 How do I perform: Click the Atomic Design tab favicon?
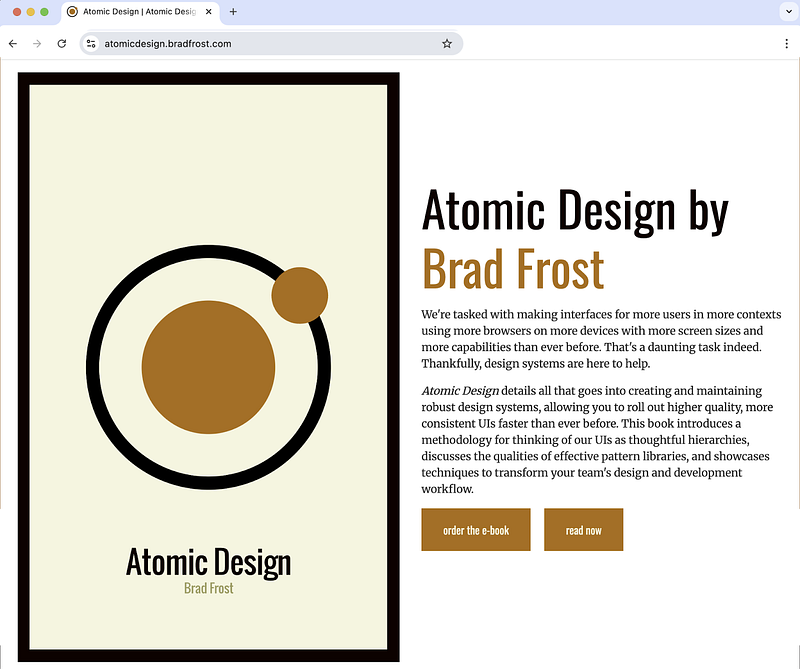(72, 12)
